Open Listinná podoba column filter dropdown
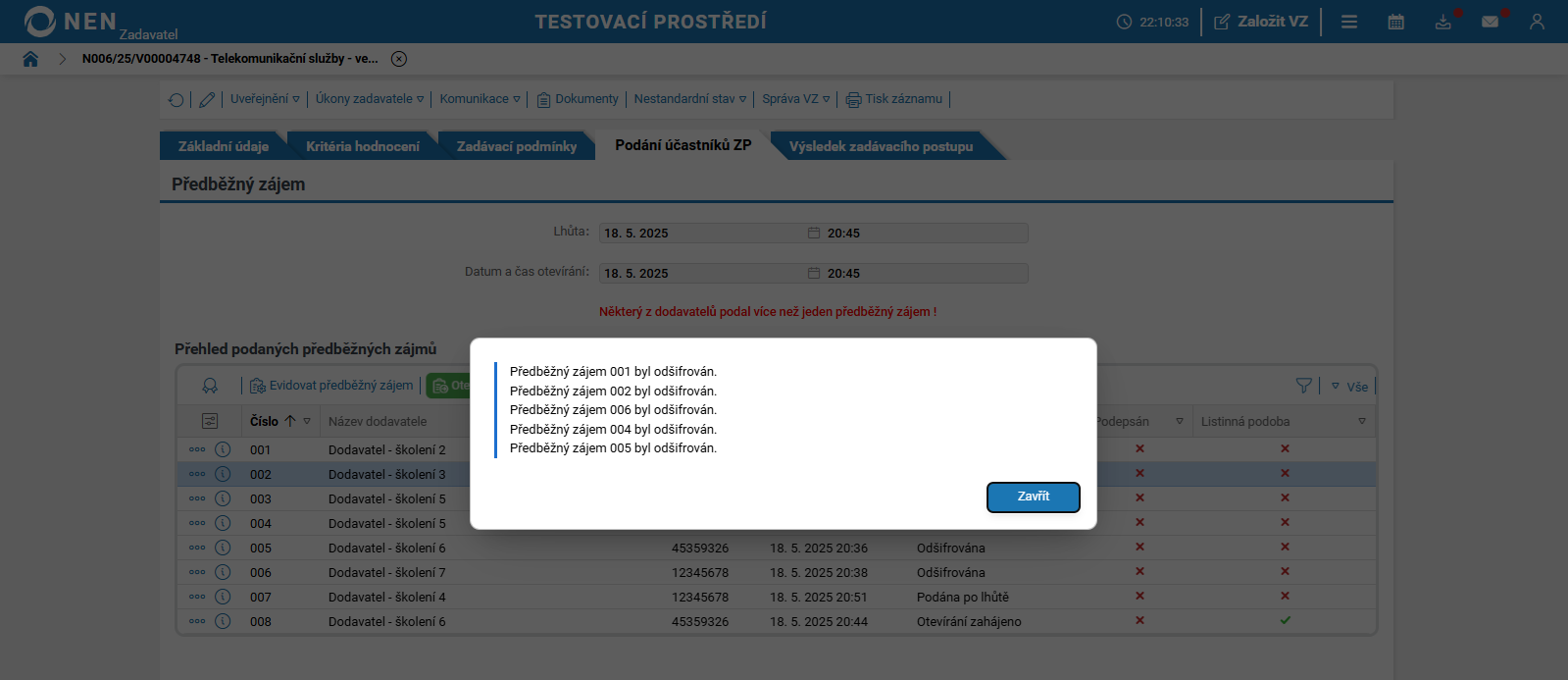This screenshot has height=680, width=1568. tap(1362, 422)
